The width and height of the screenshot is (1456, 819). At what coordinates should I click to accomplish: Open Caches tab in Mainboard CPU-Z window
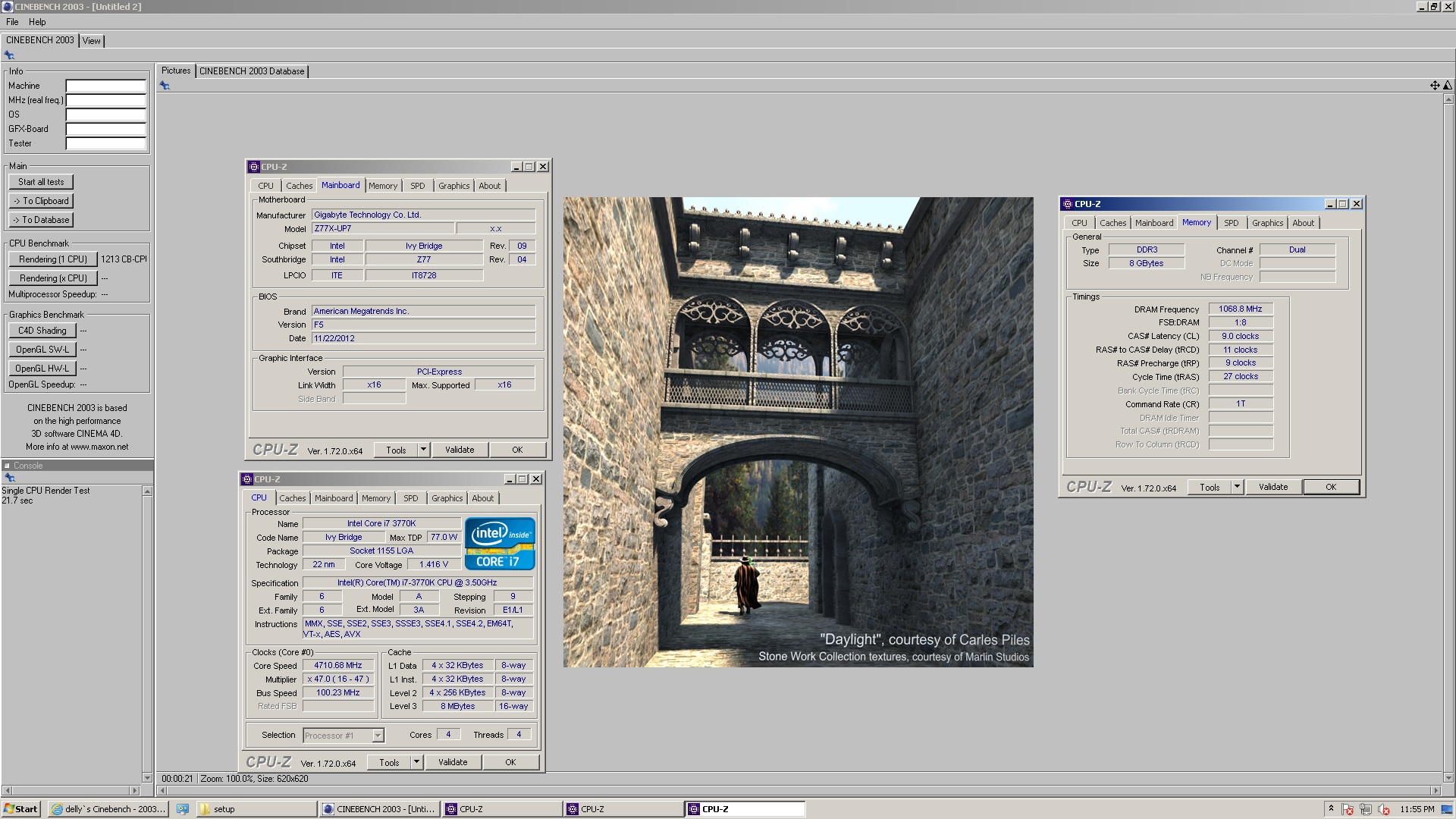pos(299,186)
